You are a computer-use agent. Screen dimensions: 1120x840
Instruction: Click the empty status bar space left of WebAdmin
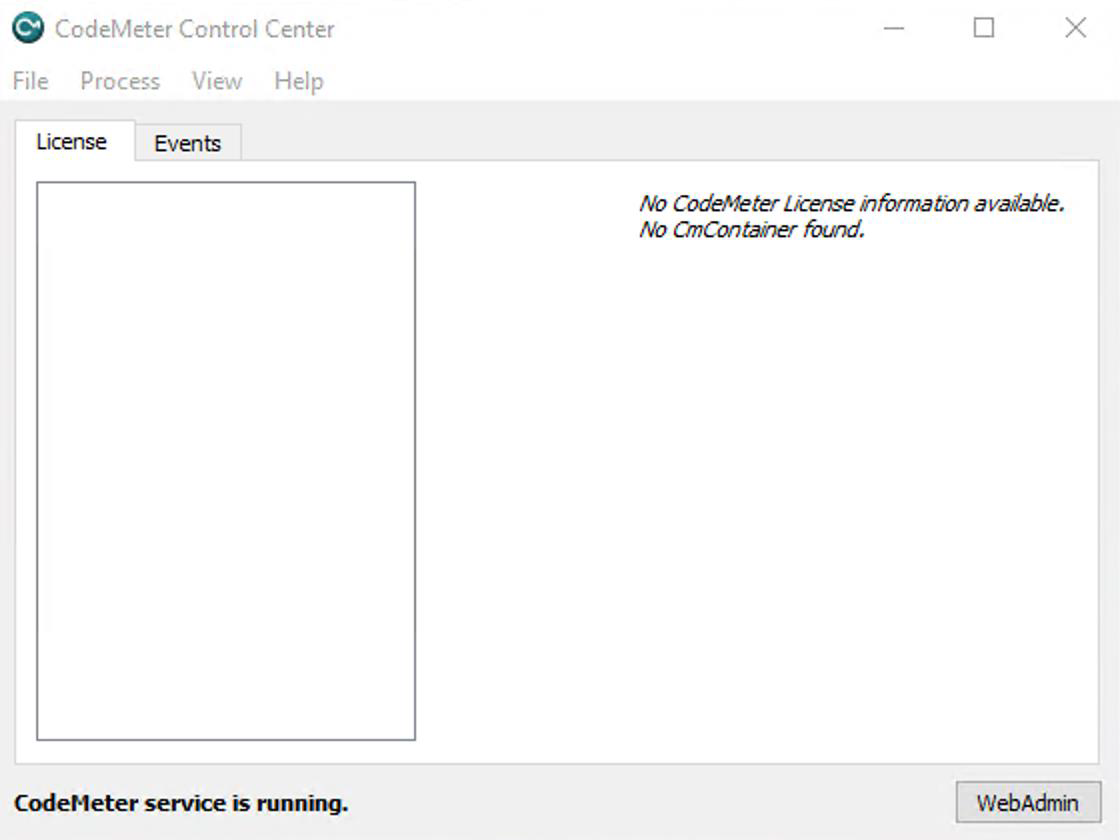pos(650,803)
